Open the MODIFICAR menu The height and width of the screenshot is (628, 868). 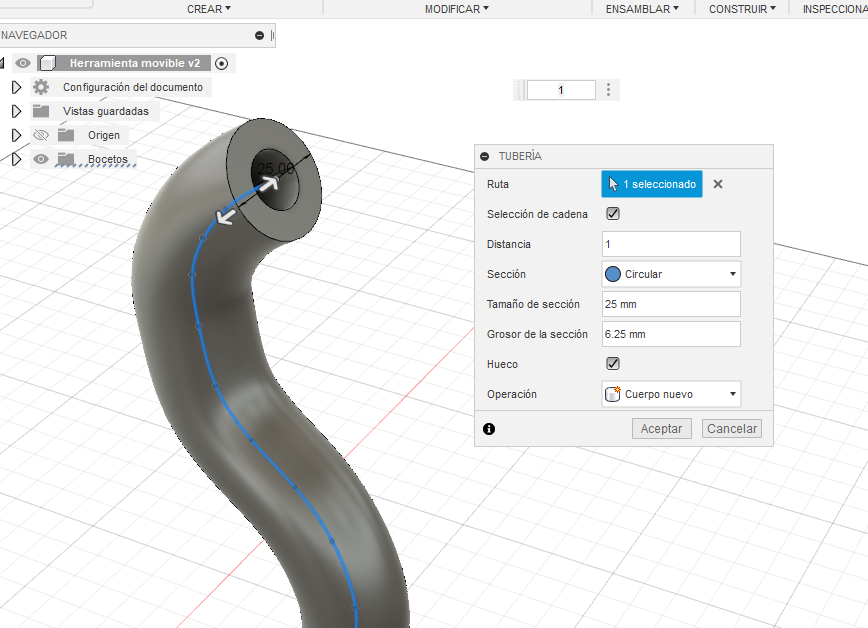(x=457, y=9)
